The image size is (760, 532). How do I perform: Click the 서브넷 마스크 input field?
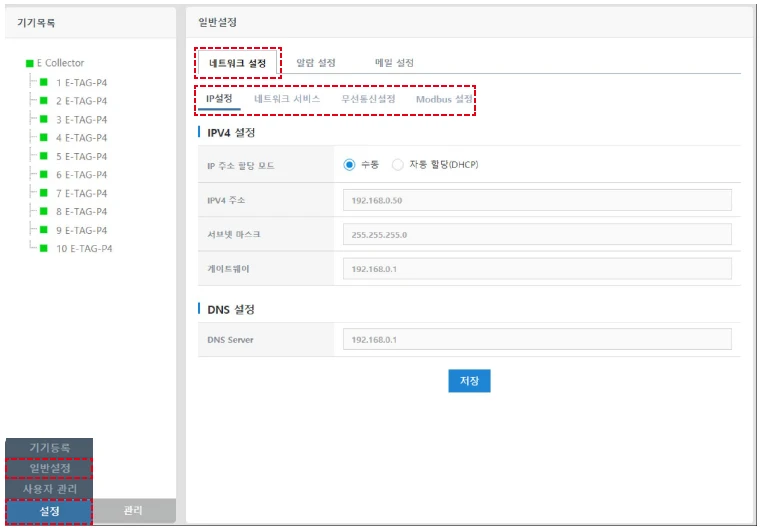point(537,235)
